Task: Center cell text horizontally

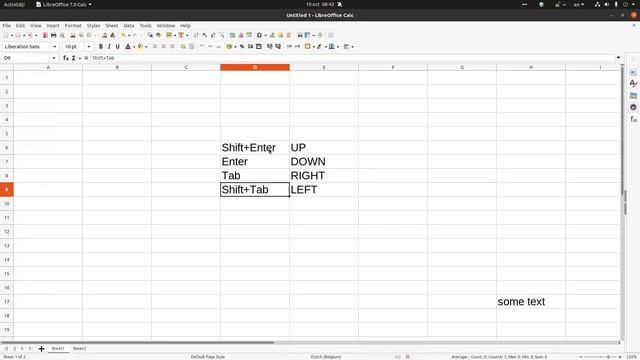Action: (x=164, y=47)
